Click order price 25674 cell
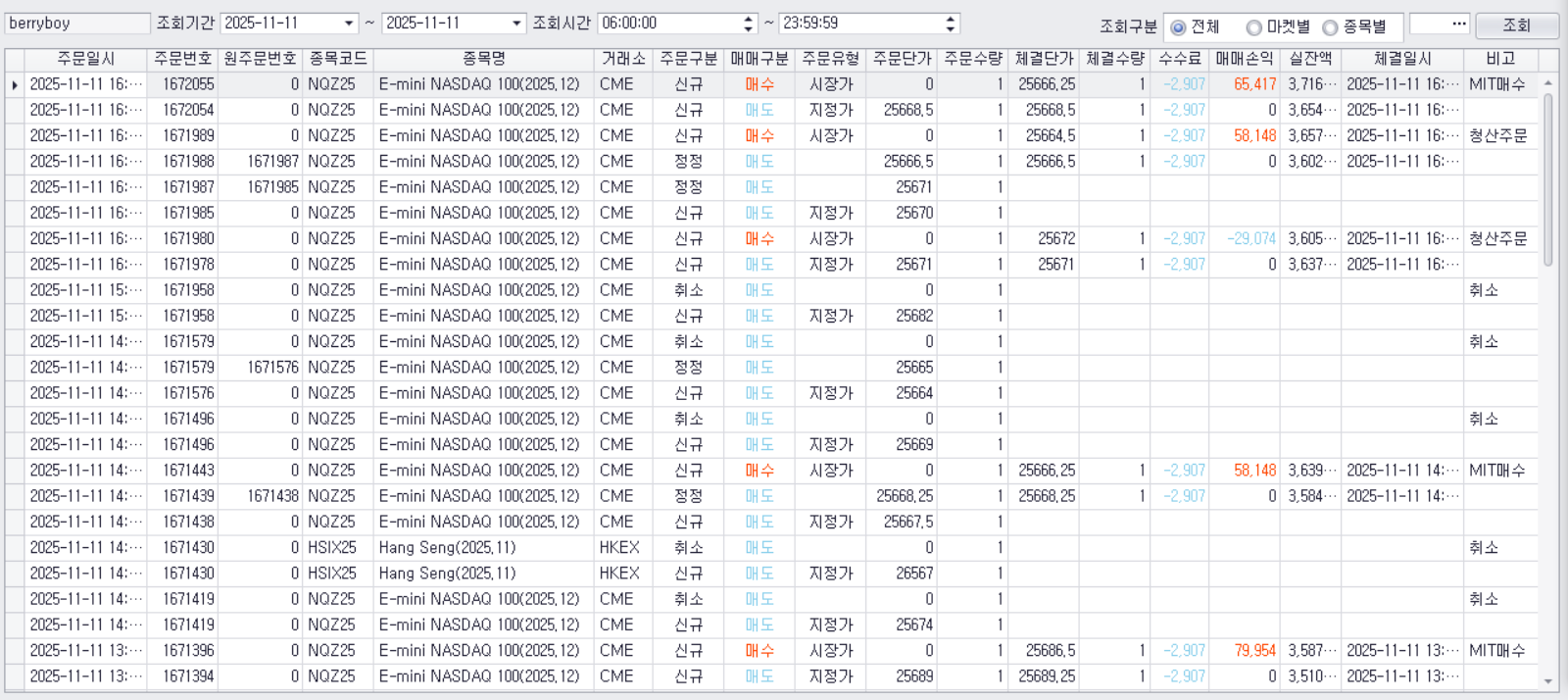The height and width of the screenshot is (700, 1568). (x=903, y=625)
